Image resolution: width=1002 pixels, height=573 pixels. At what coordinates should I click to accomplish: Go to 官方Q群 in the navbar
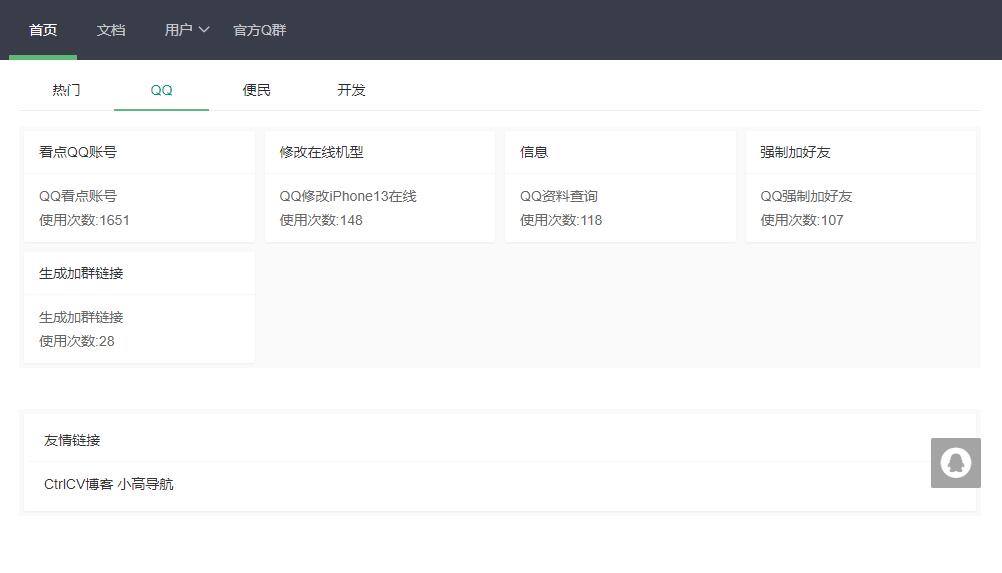(x=259, y=30)
